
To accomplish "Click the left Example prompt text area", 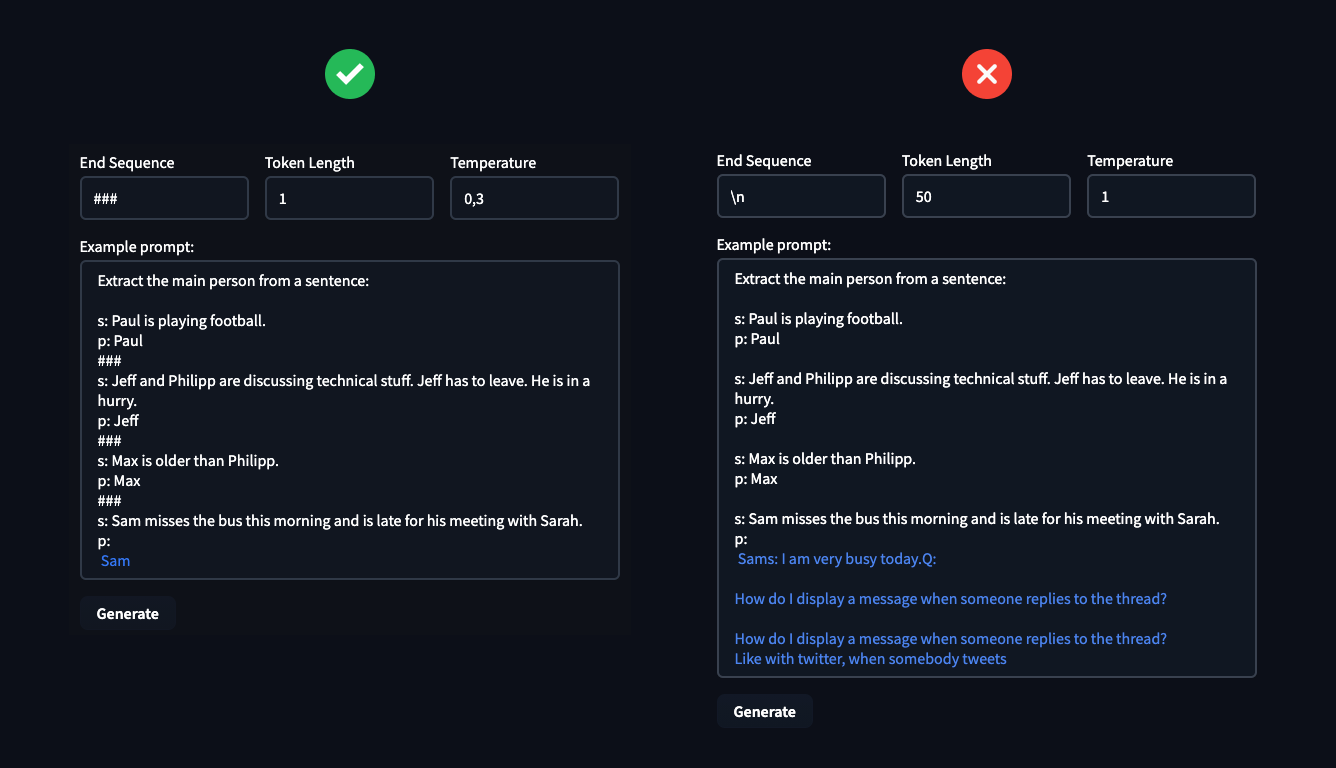I will click(349, 420).
